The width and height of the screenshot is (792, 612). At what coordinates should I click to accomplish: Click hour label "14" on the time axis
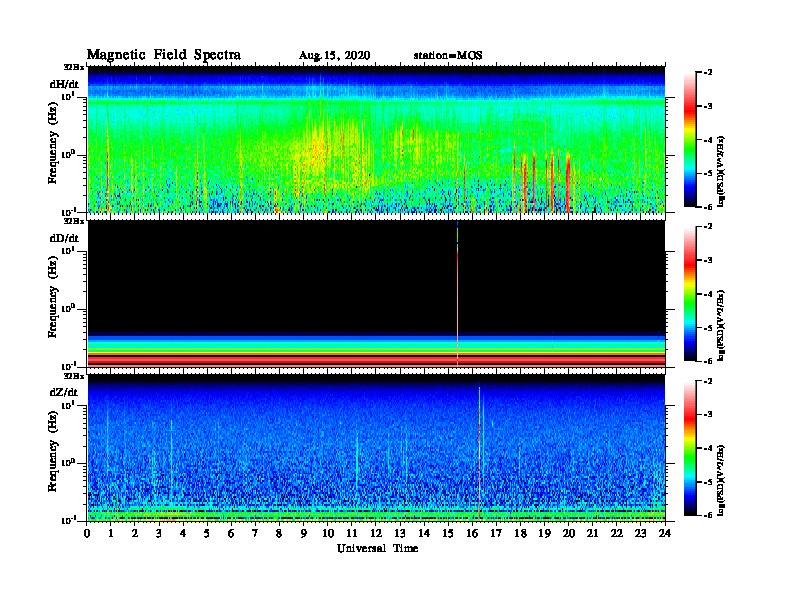pyautogui.click(x=424, y=533)
